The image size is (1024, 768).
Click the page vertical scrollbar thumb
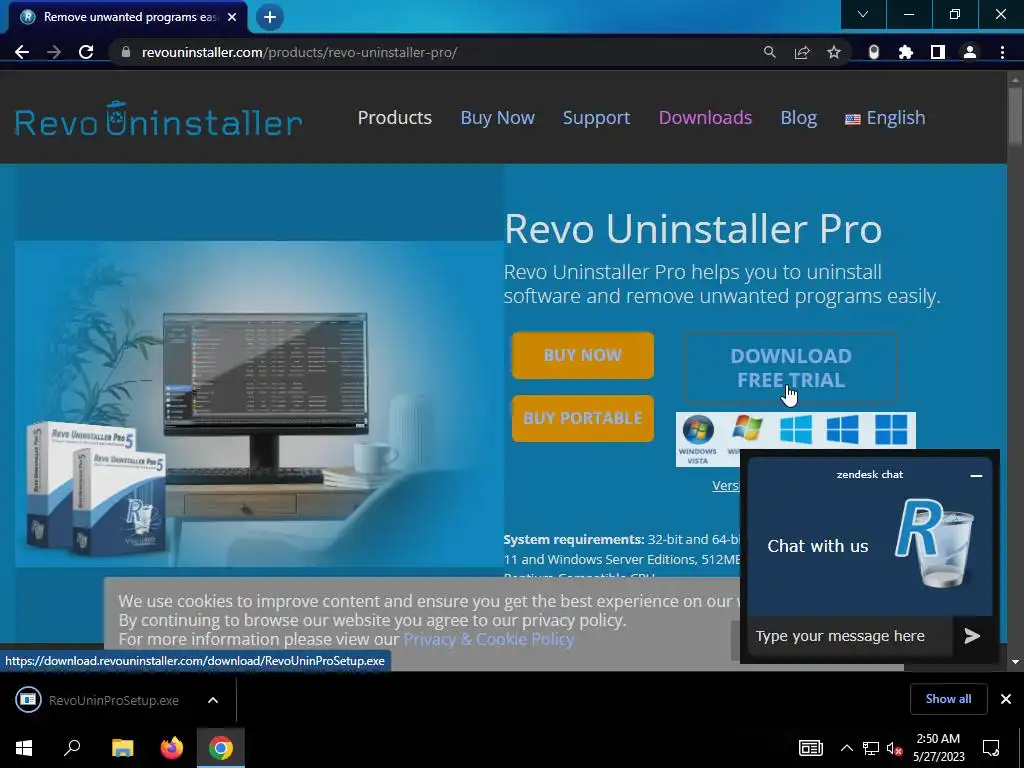tap(1015, 114)
